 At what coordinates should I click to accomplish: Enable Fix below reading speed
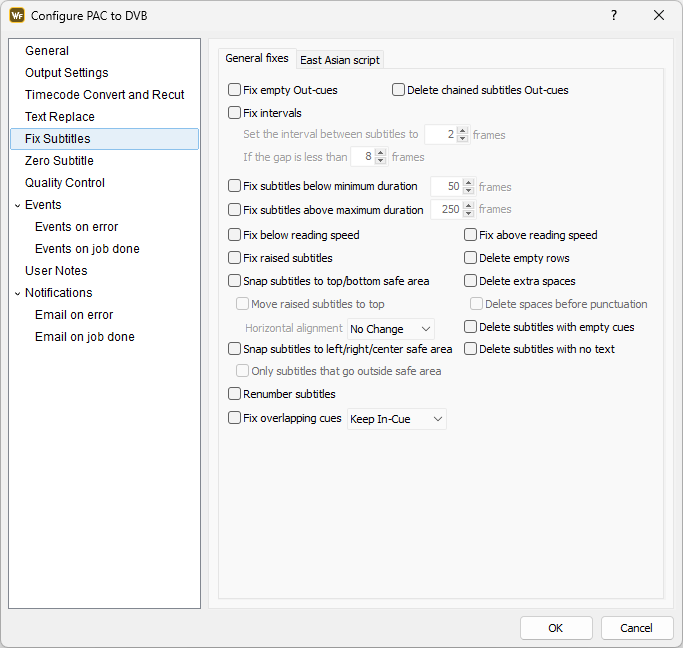[235, 235]
